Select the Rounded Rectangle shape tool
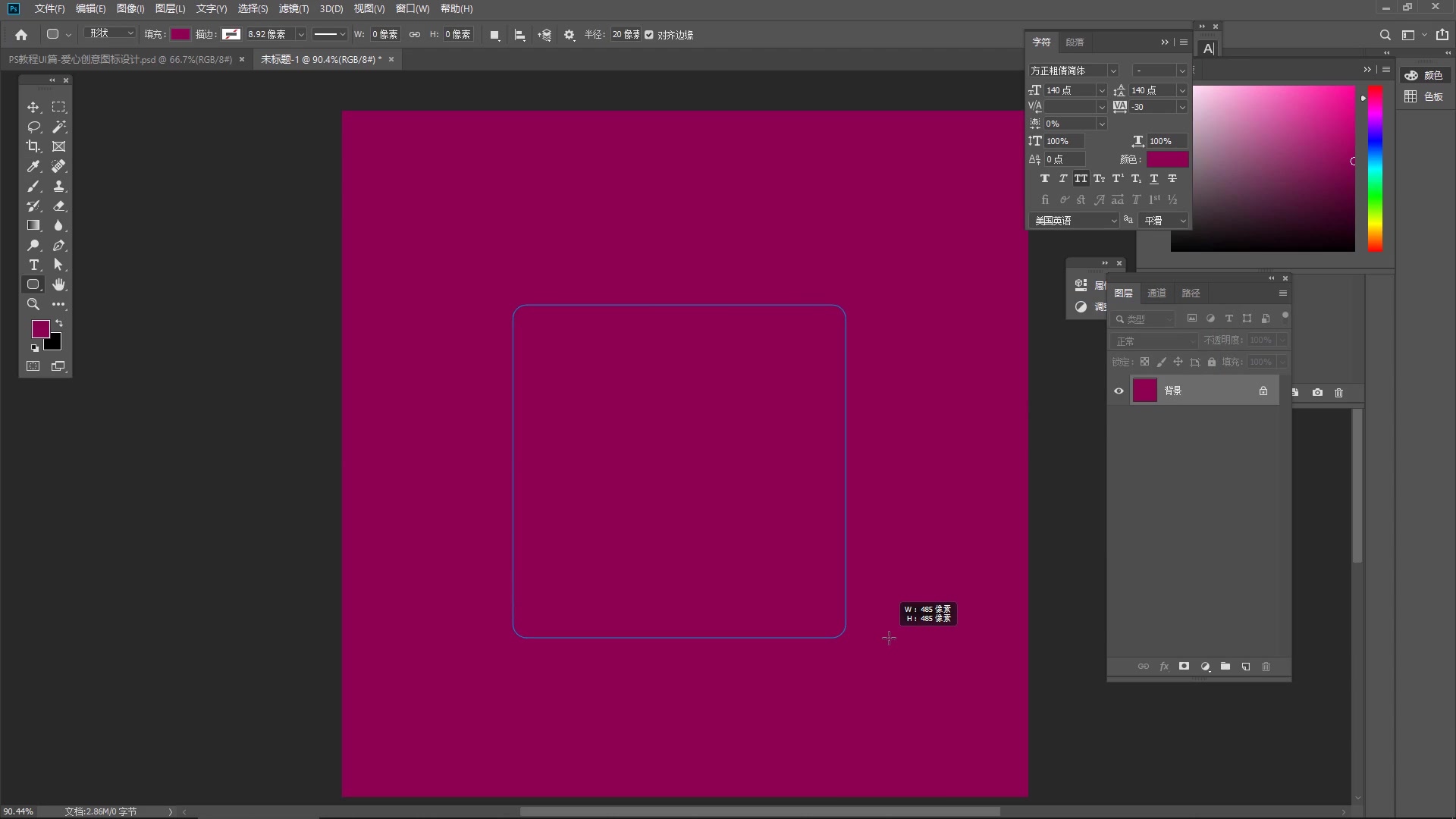The width and height of the screenshot is (1456, 819). (33, 285)
